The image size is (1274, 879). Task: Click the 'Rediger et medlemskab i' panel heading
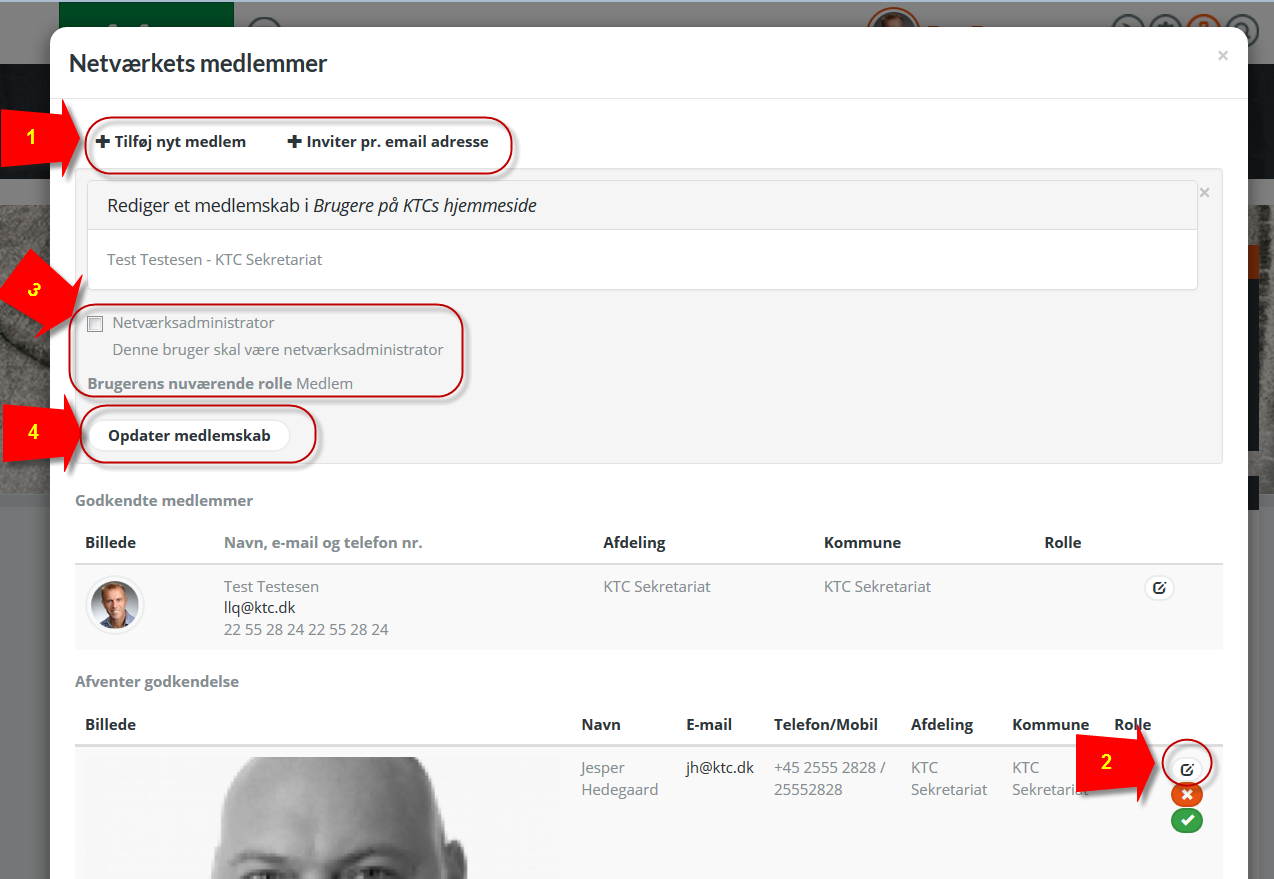322,205
